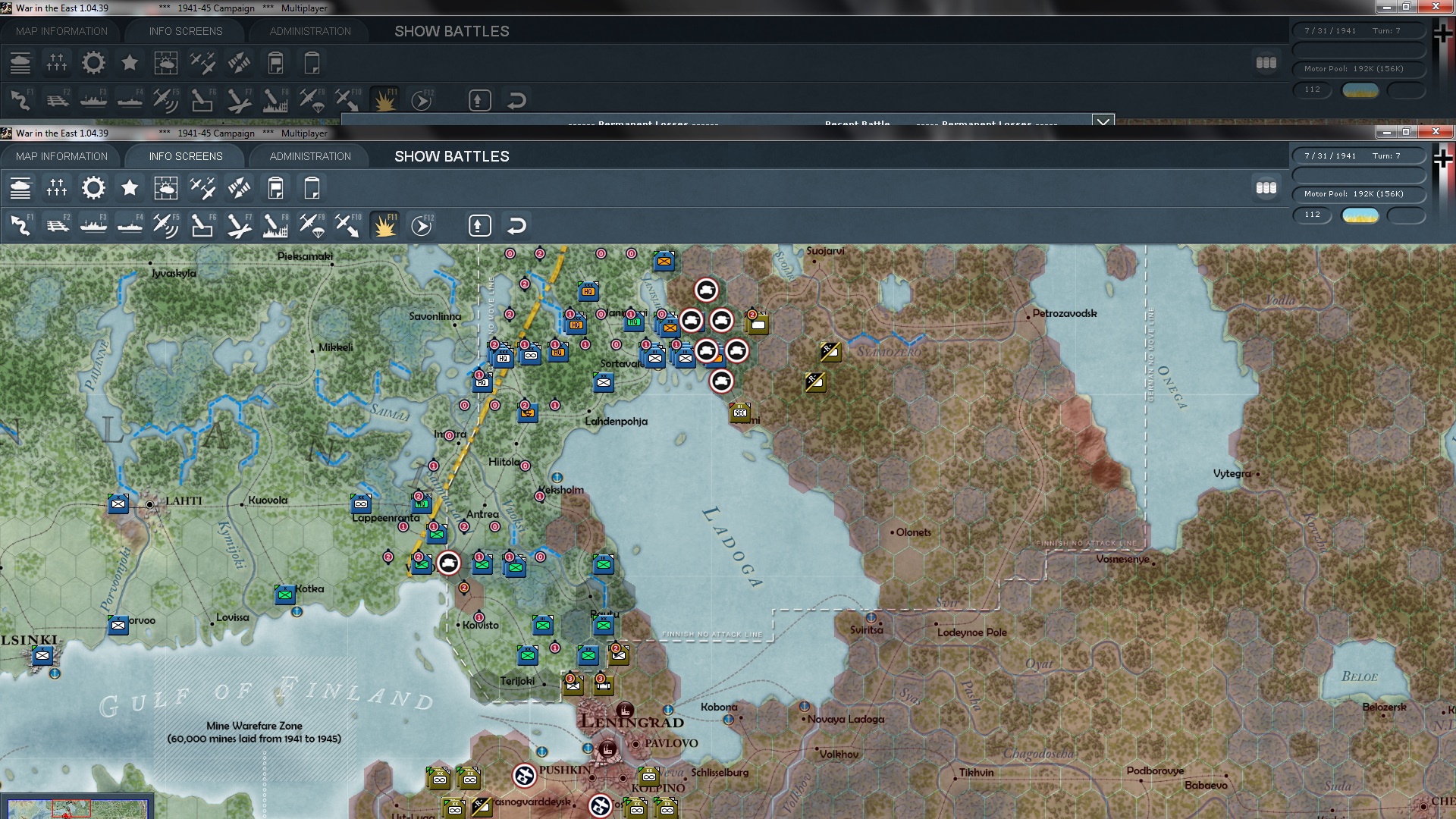Click the date and turn display field
This screenshot has width=1456, height=819.
tap(1359, 156)
